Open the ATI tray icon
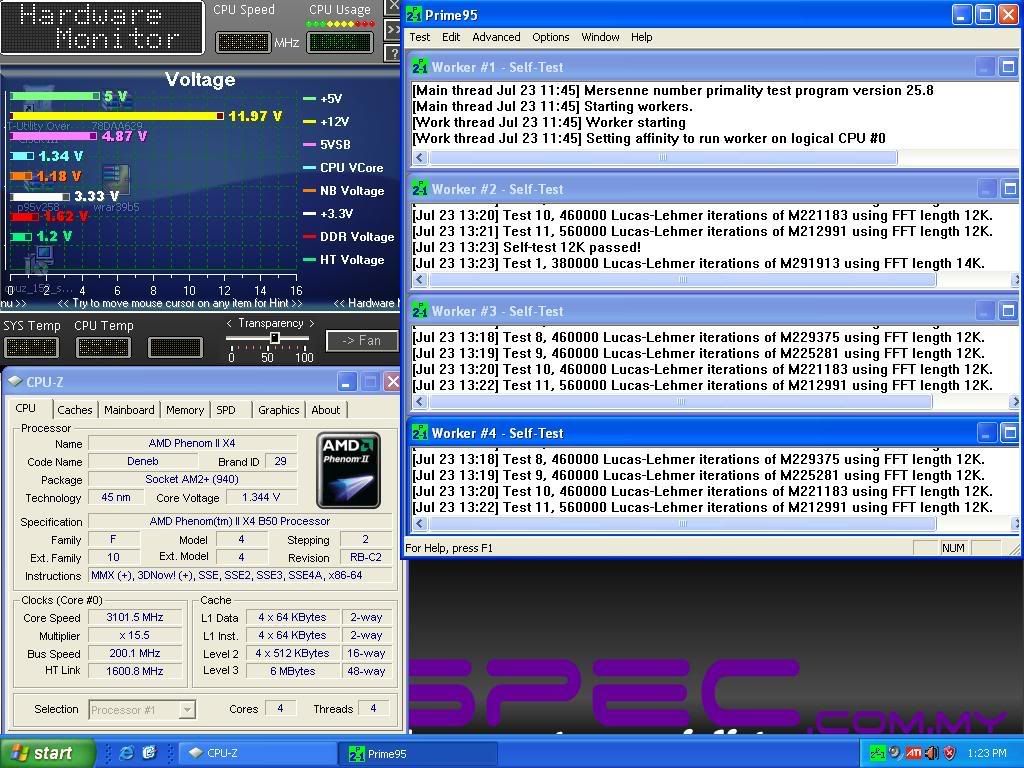1024x768 pixels. coord(913,753)
